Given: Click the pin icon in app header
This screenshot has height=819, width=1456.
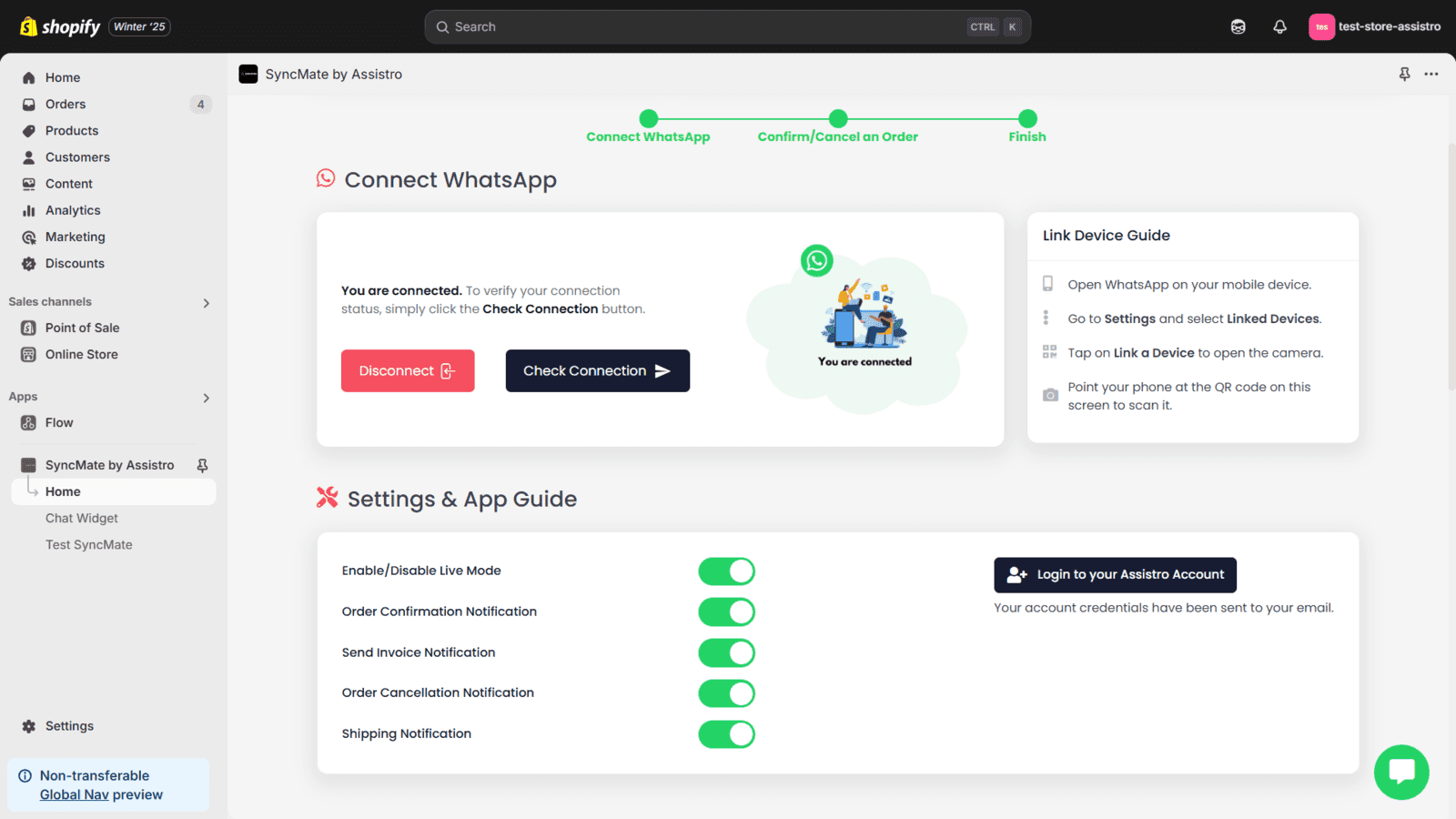Looking at the screenshot, I should pos(1404,75).
